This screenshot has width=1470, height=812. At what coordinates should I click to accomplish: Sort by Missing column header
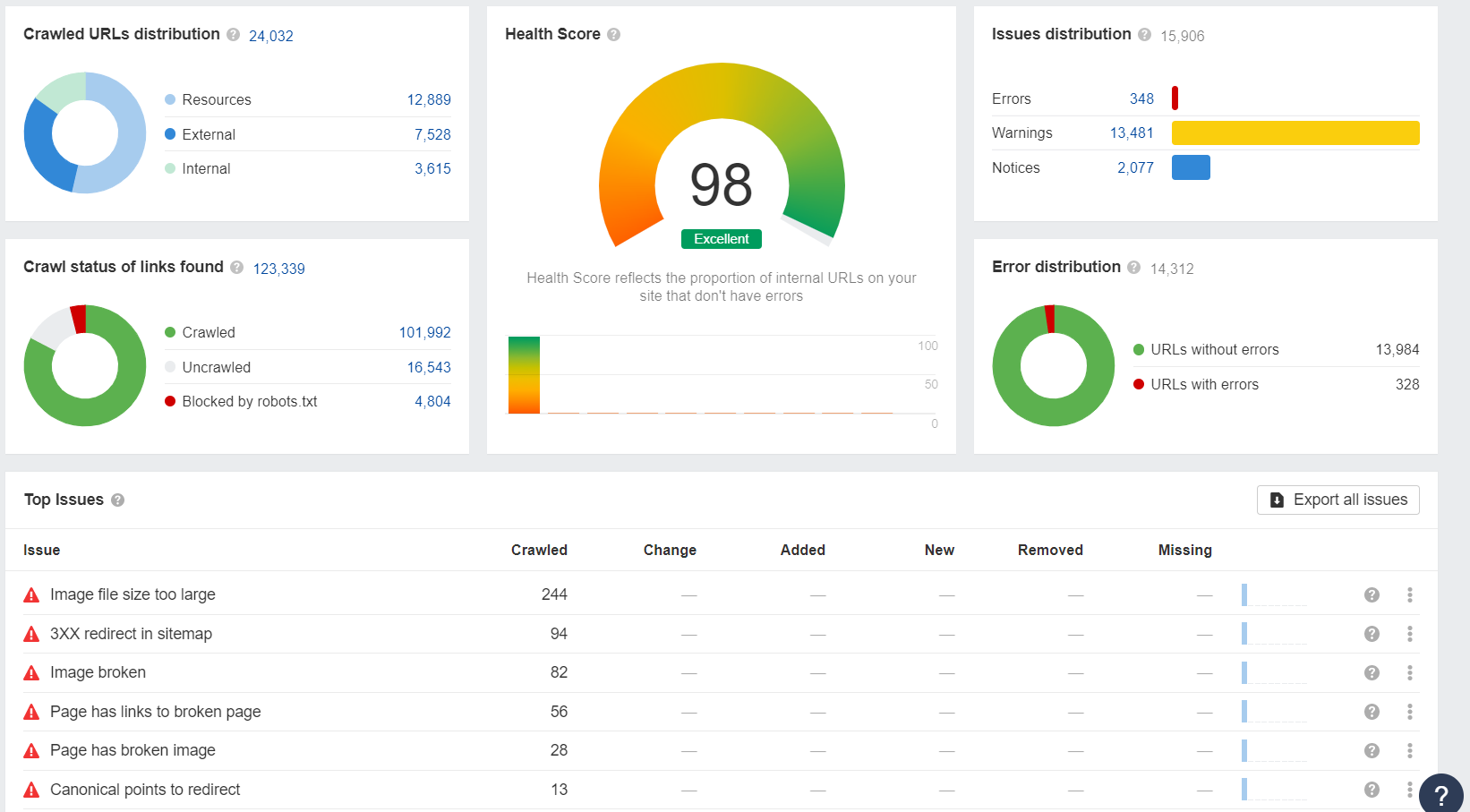[x=1185, y=550]
